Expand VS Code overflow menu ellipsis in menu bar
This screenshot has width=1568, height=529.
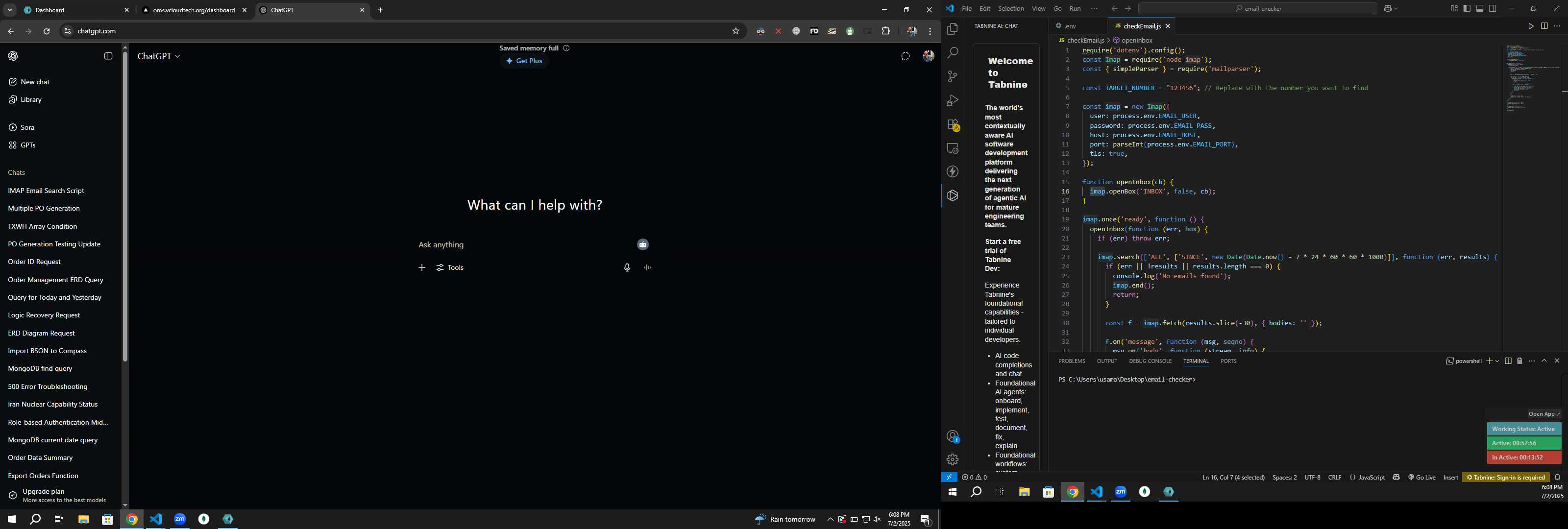tap(1094, 8)
